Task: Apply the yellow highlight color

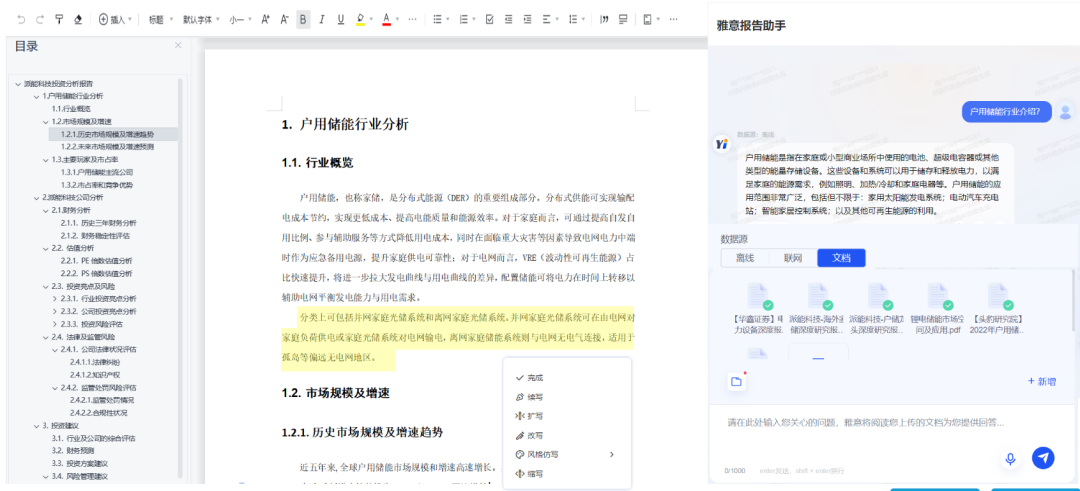Action: 360,19
